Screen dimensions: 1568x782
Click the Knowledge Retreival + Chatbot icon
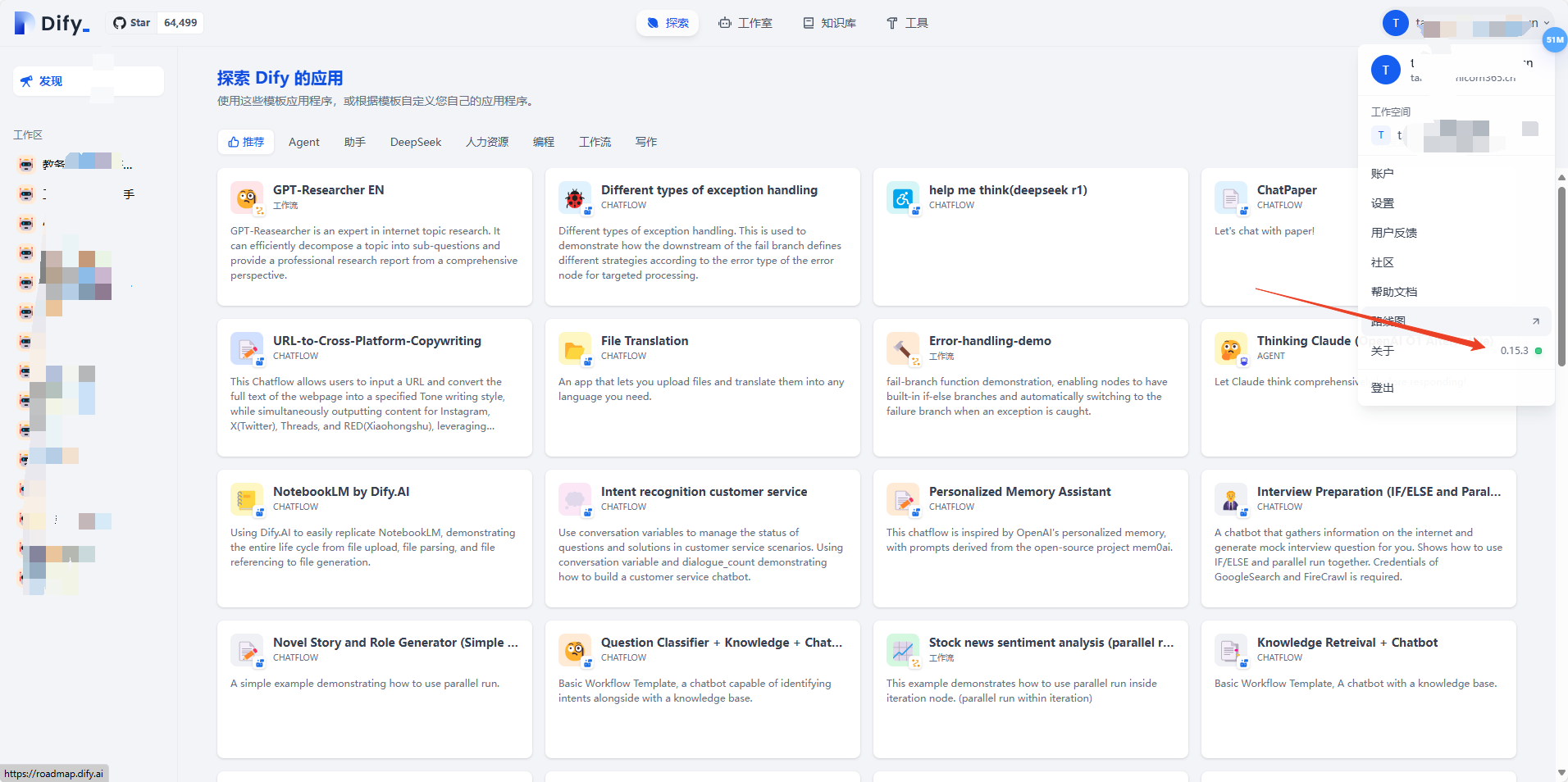[x=1231, y=650]
